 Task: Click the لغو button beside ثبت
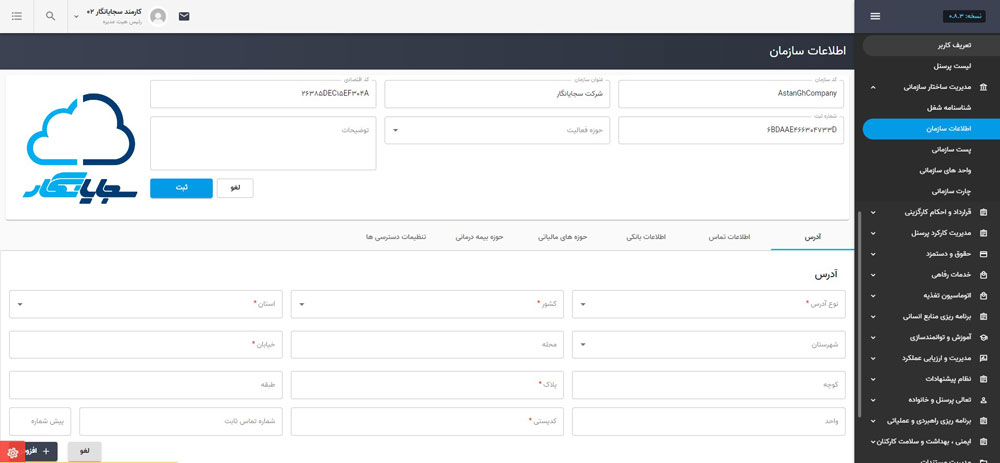[x=235, y=188]
